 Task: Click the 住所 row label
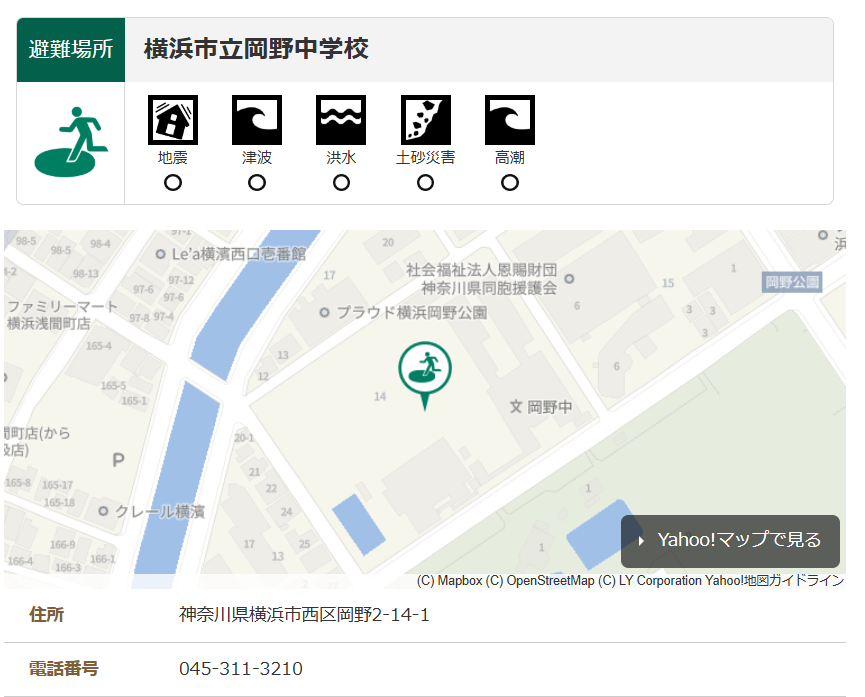click(x=47, y=615)
